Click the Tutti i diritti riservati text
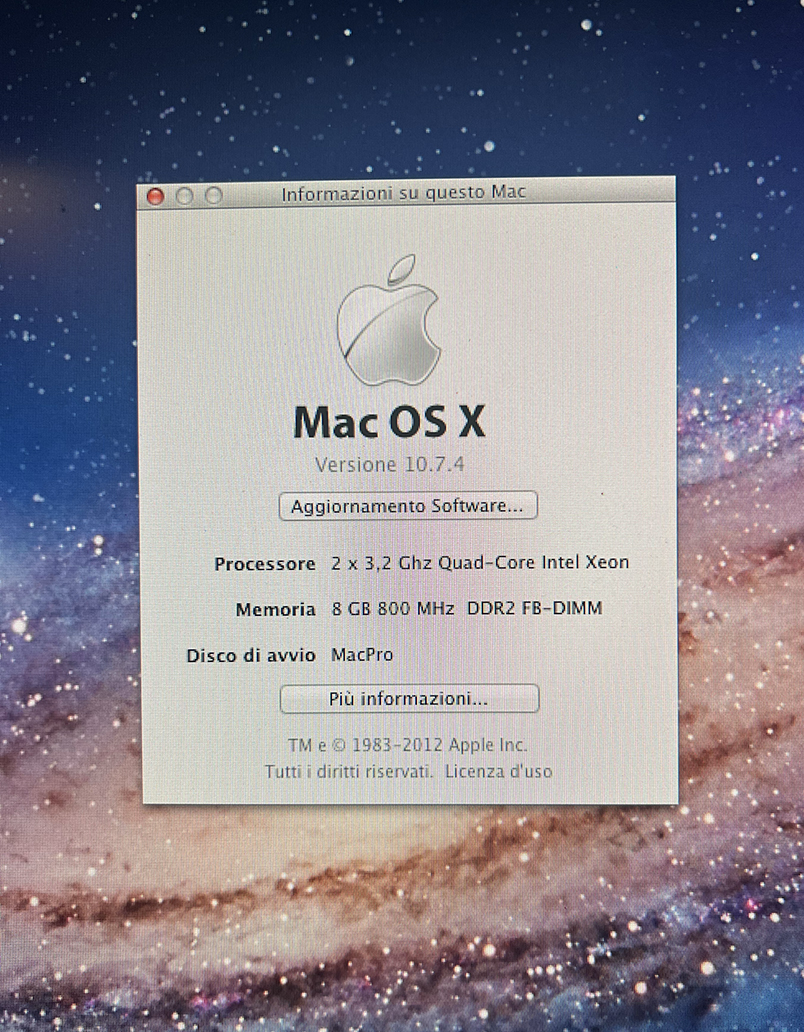Viewport: 804px width, 1032px height. 348,771
